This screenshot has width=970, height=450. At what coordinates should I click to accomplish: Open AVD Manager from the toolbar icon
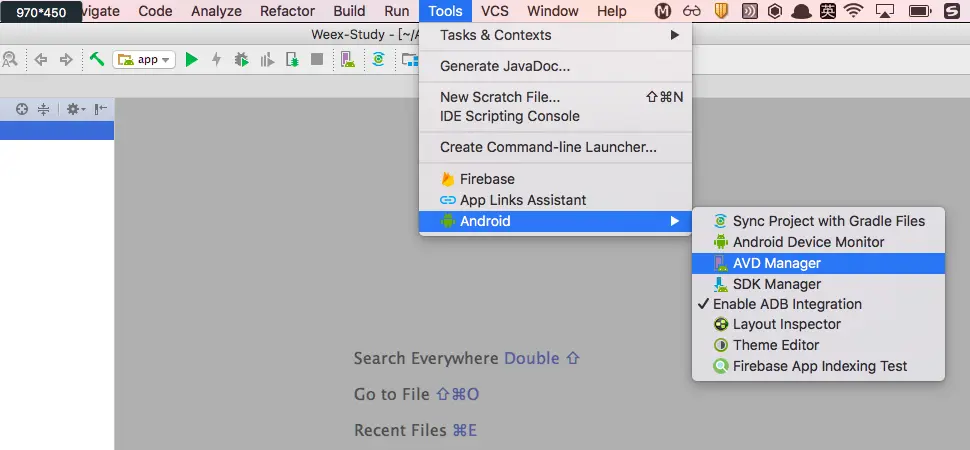[x=348, y=59]
